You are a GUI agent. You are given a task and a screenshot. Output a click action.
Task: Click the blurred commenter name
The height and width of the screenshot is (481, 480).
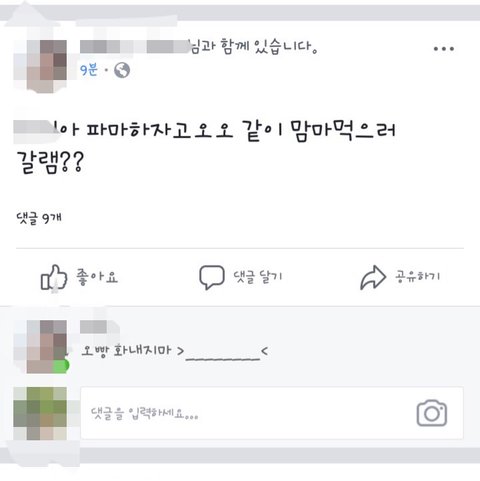coord(100,327)
